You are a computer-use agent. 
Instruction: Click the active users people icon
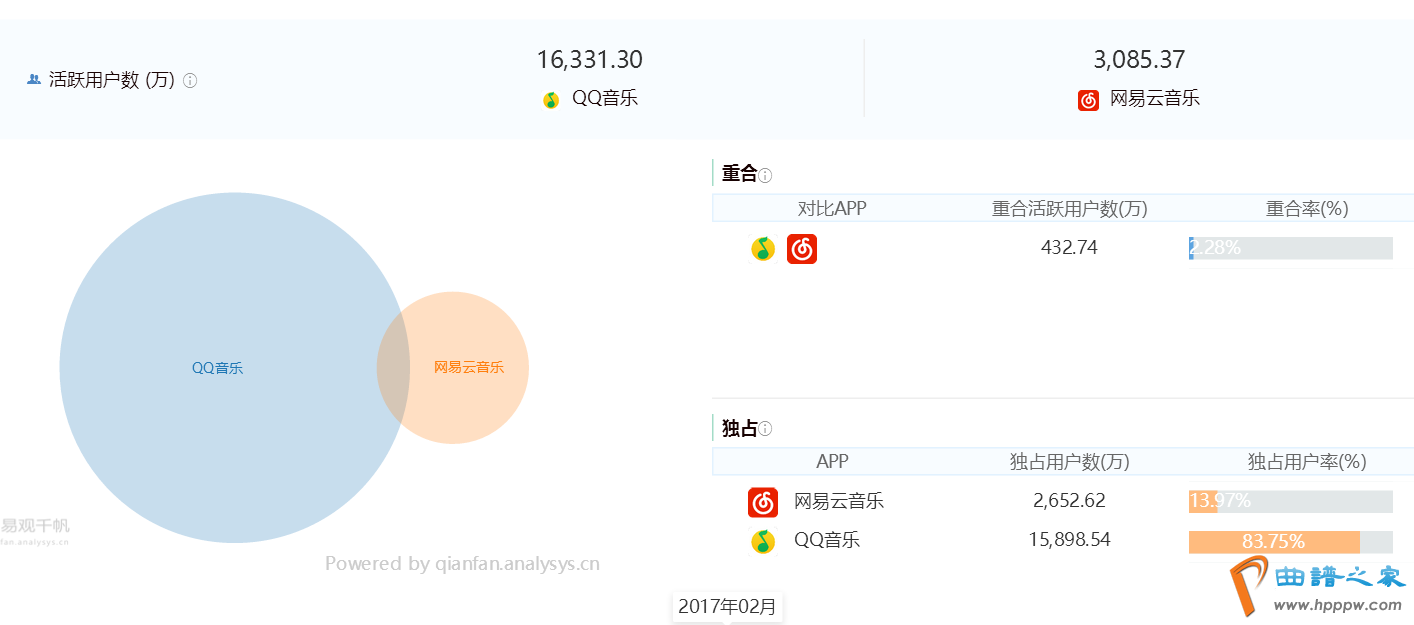click(34, 79)
